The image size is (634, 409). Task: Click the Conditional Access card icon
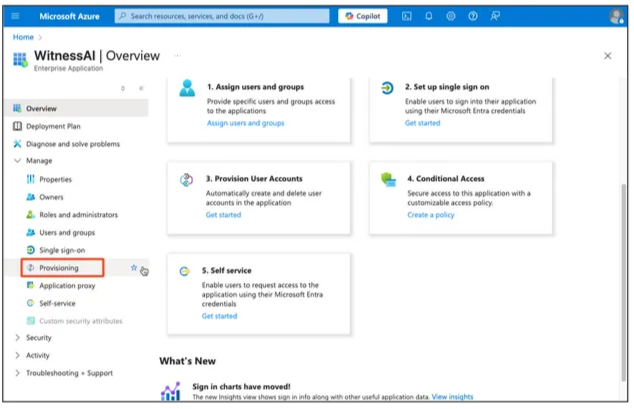[x=388, y=179]
